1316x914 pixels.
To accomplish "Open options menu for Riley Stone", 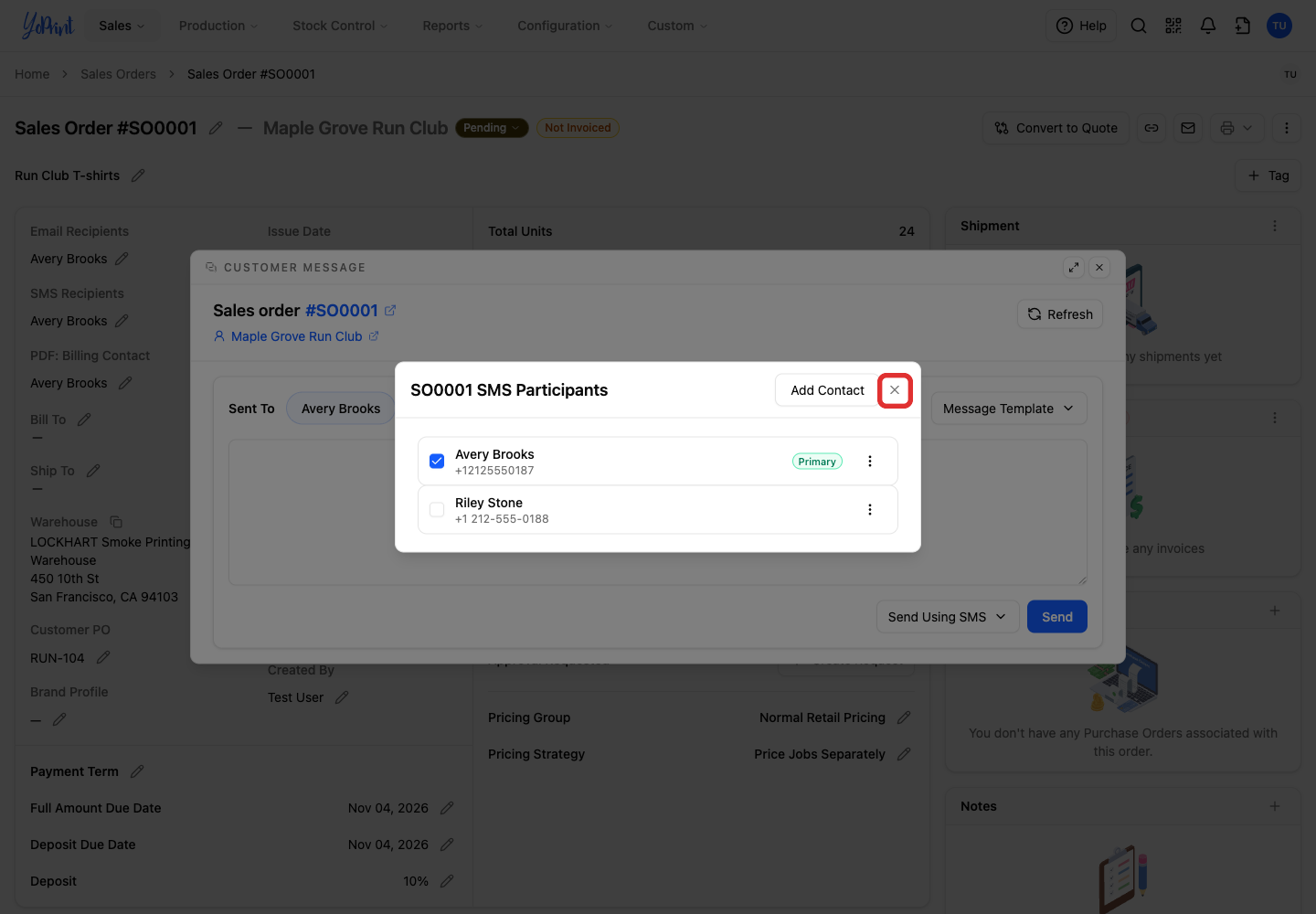I will tap(870, 510).
